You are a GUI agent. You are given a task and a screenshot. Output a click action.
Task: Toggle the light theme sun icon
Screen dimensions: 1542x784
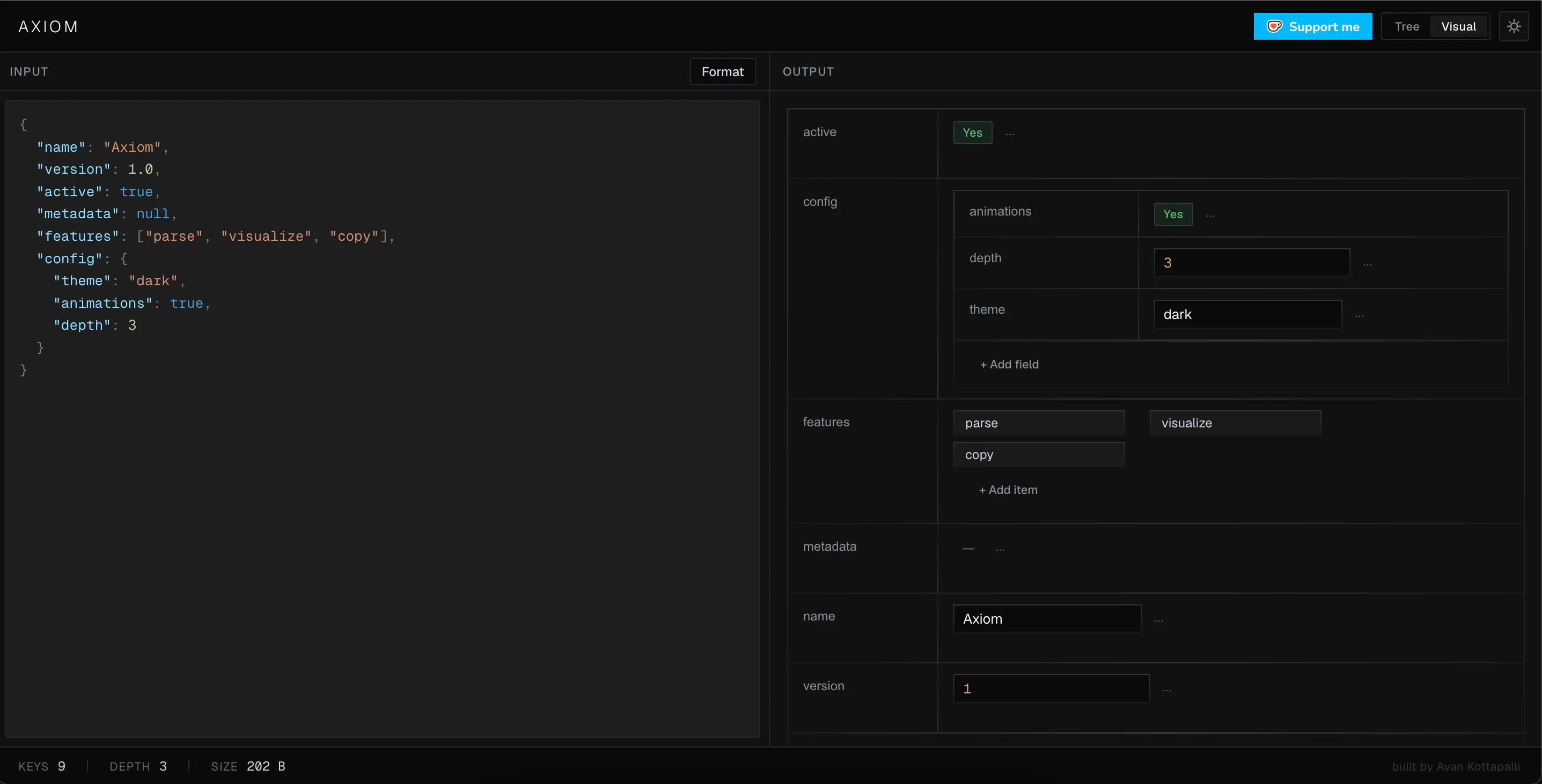click(1513, 26)
